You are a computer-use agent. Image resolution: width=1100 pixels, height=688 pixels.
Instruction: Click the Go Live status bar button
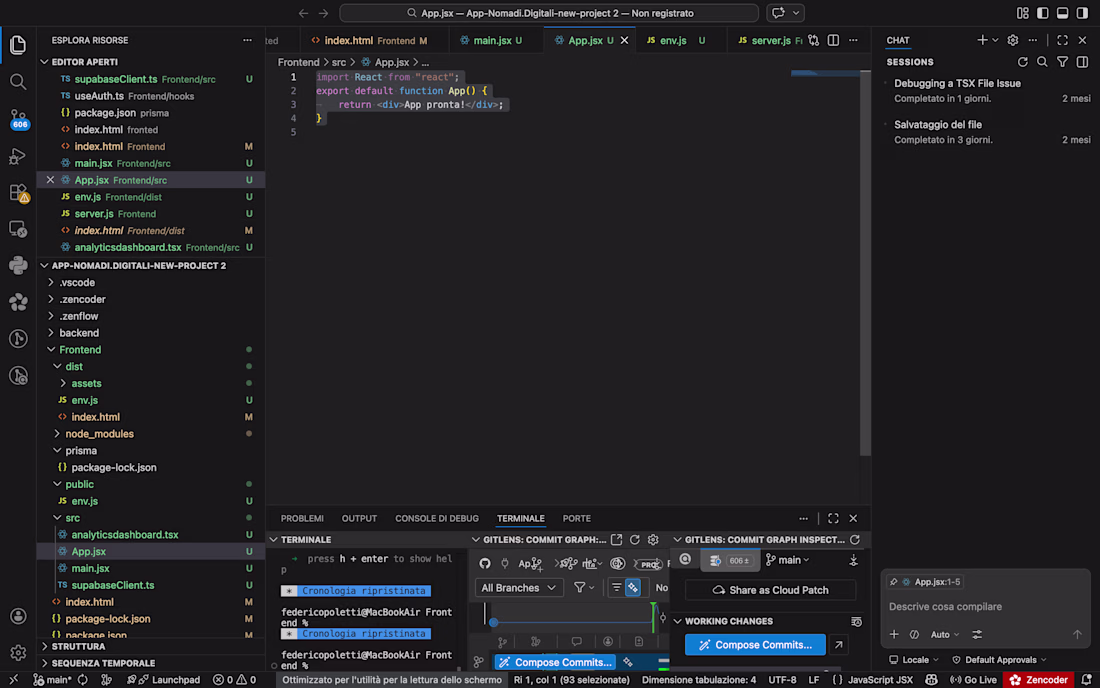(x=972, y=680)
